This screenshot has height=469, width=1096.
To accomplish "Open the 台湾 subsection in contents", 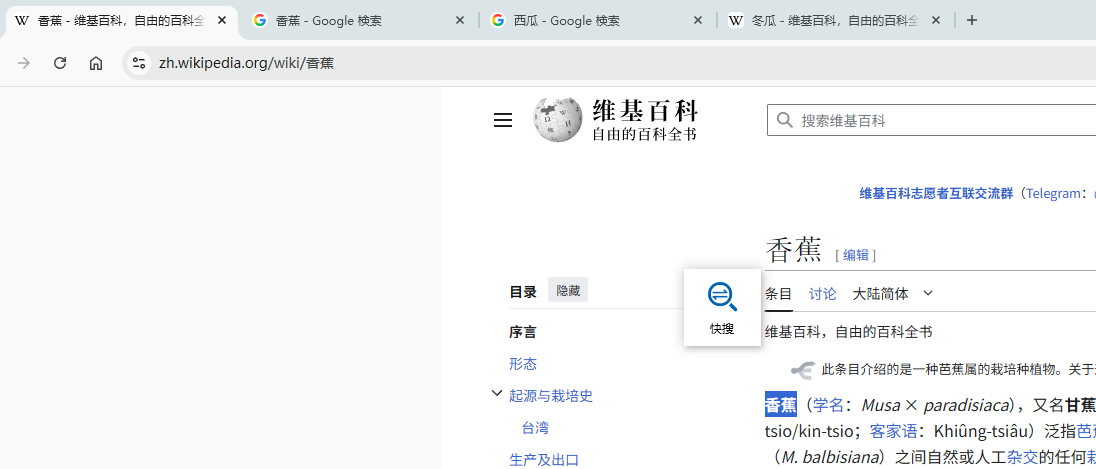I will click(535, 428).
